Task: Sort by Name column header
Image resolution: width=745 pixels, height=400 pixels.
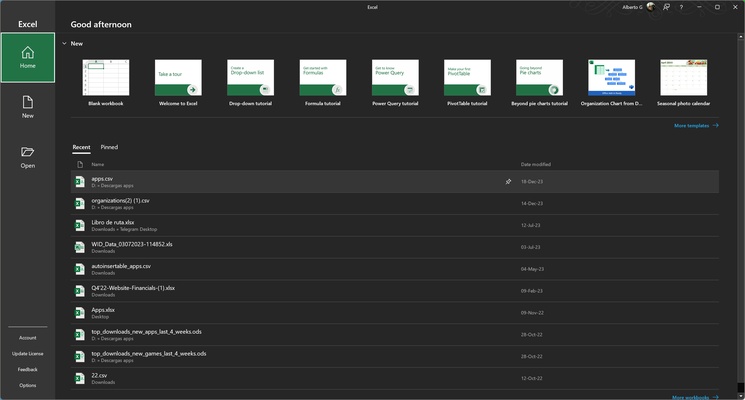Action: click(97, 164)
